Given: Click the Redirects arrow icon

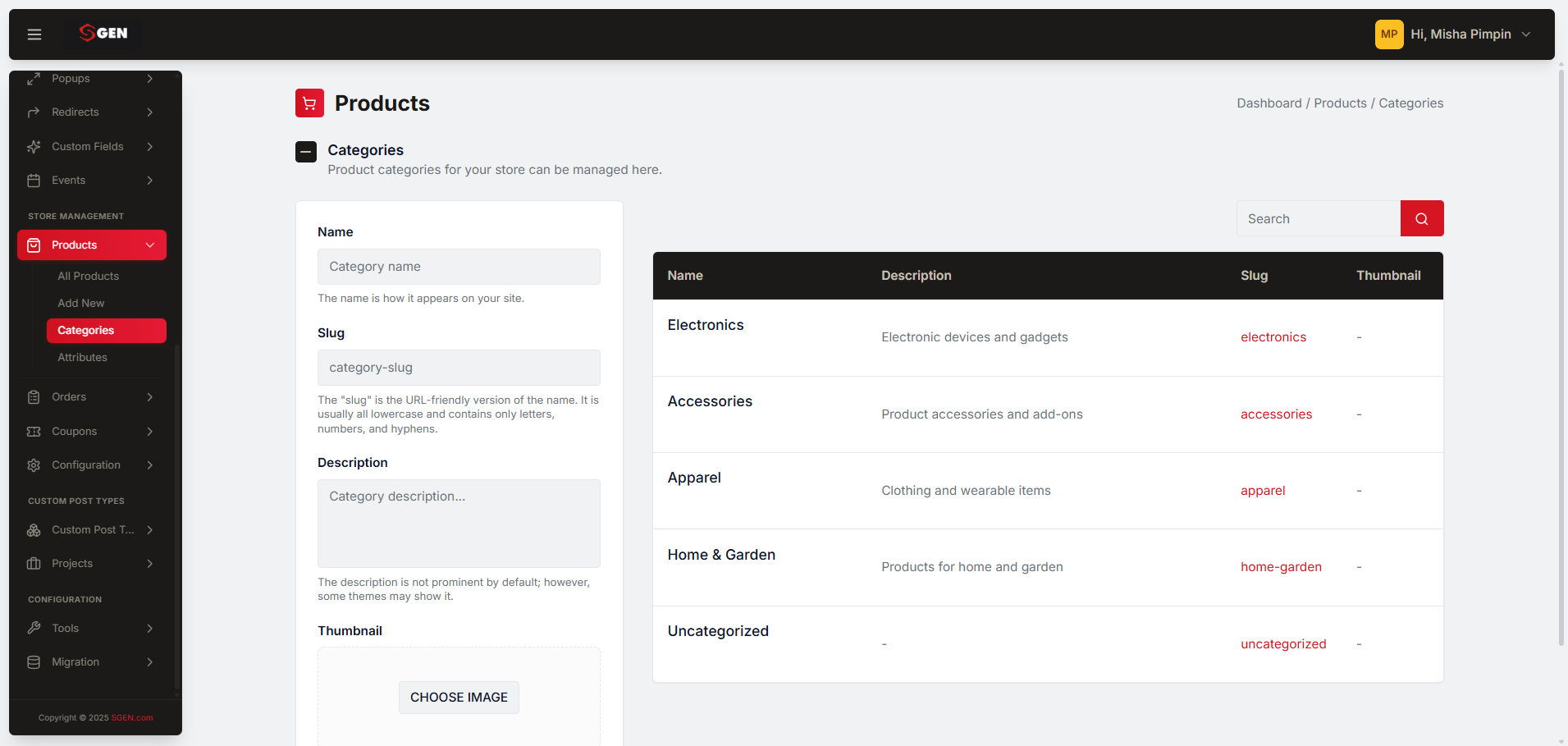Looking at the screenshot, I should pos(34,112).
